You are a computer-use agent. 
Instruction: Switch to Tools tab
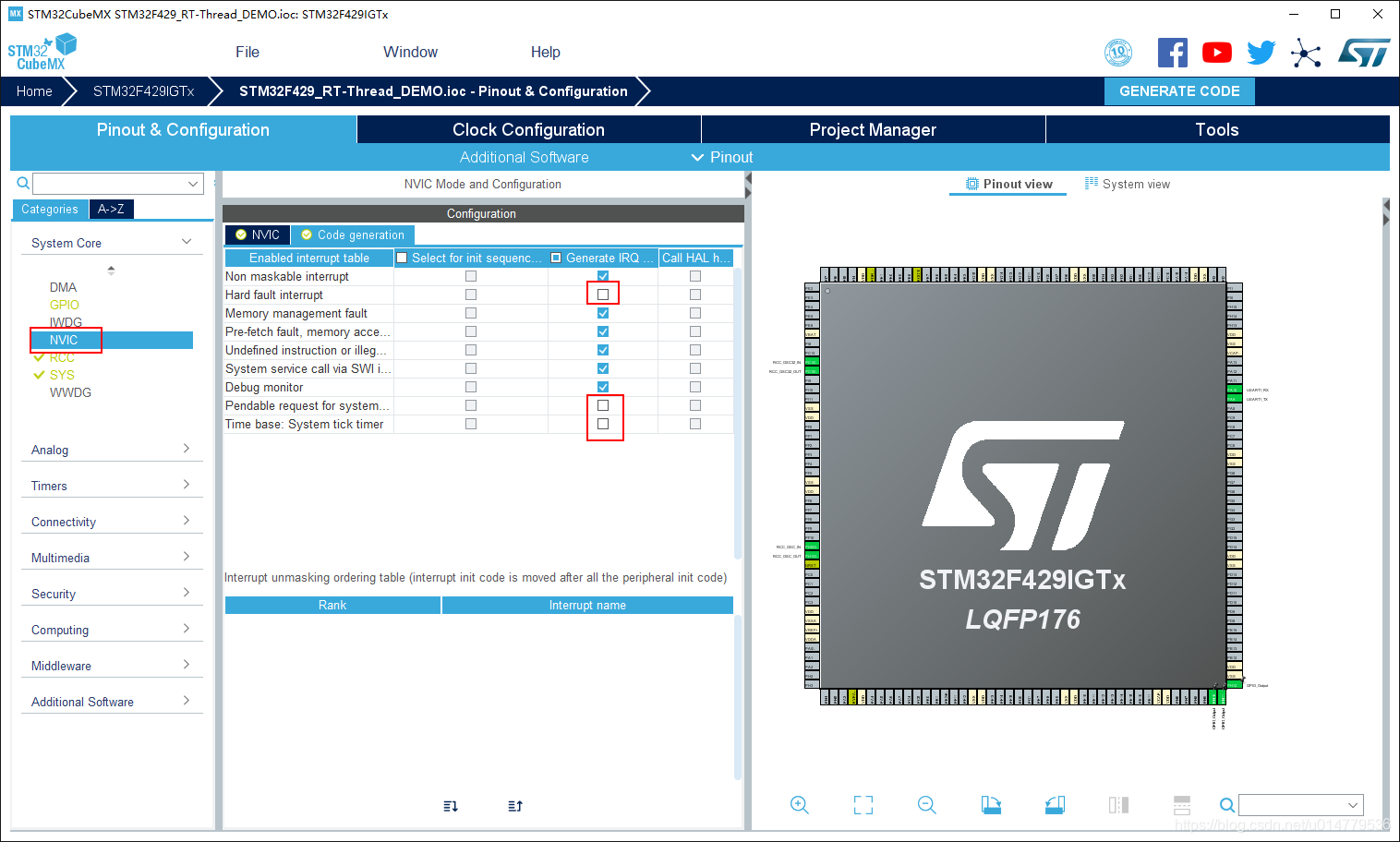tap(1218, 129)
